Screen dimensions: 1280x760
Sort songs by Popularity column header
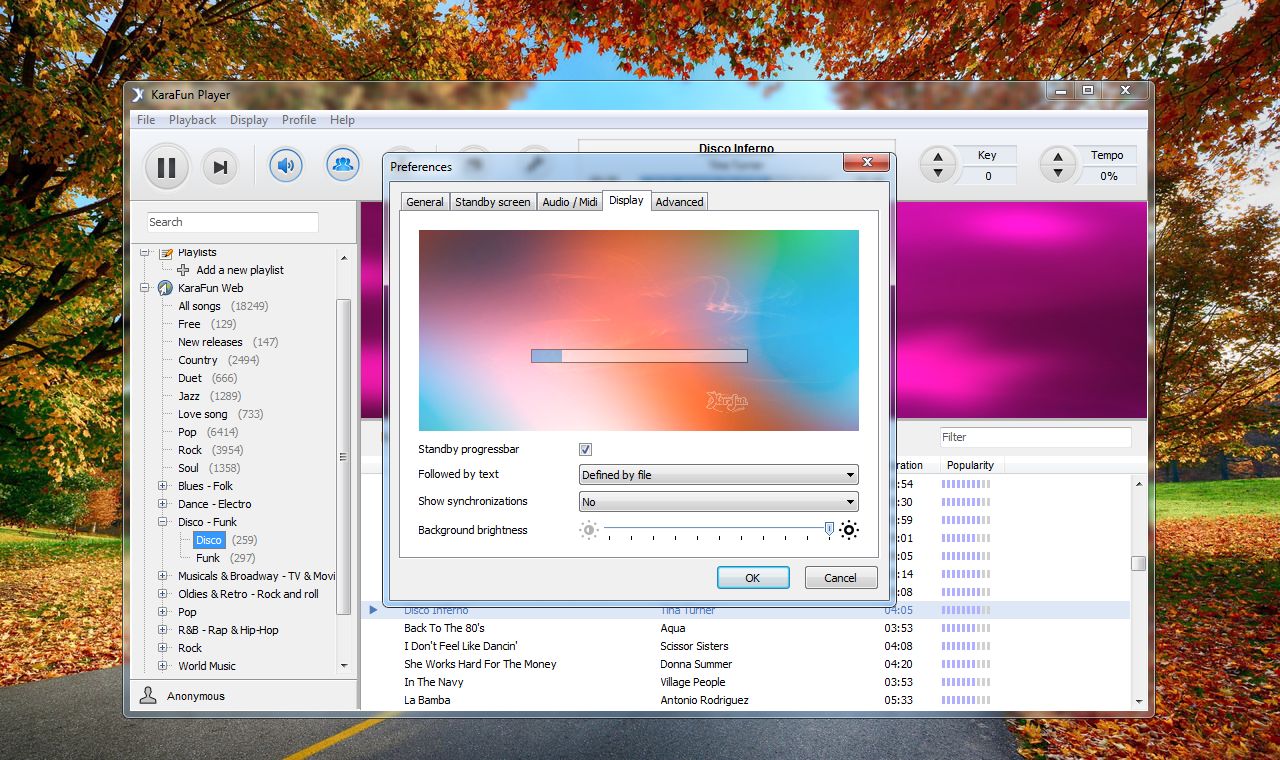(970, 465)
